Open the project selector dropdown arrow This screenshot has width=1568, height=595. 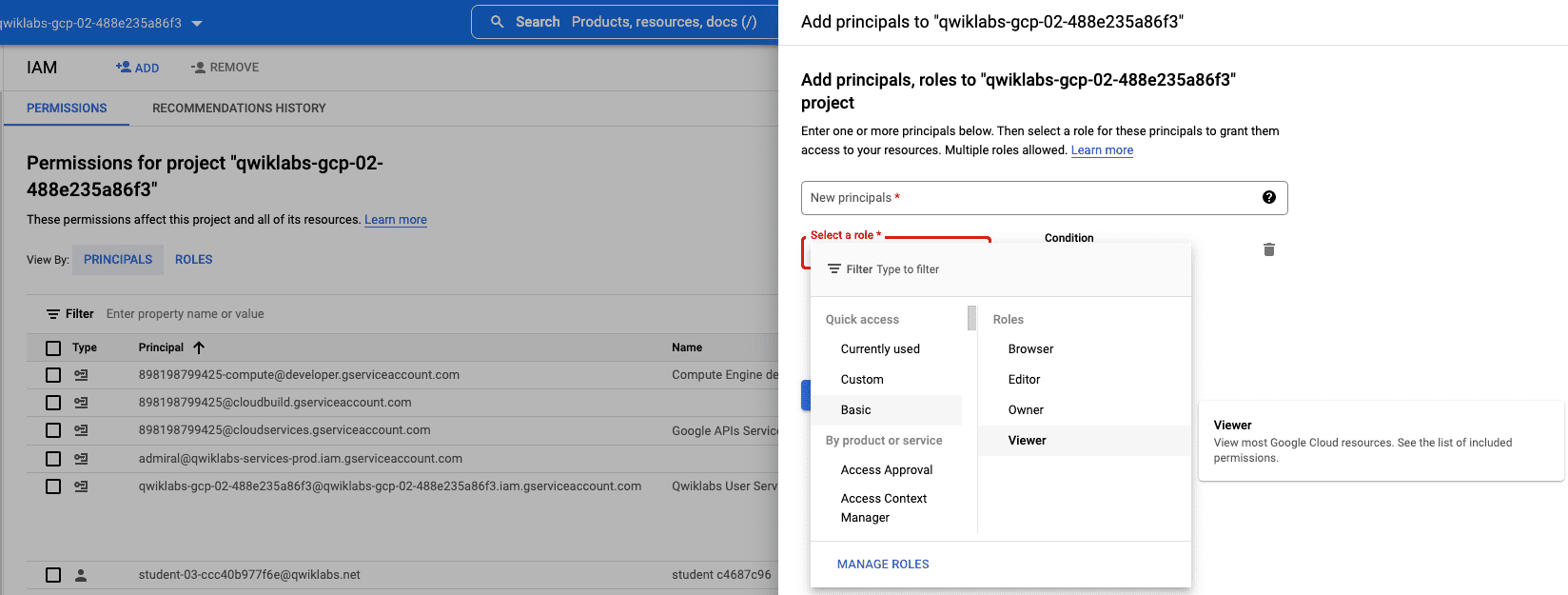point(197,23)
